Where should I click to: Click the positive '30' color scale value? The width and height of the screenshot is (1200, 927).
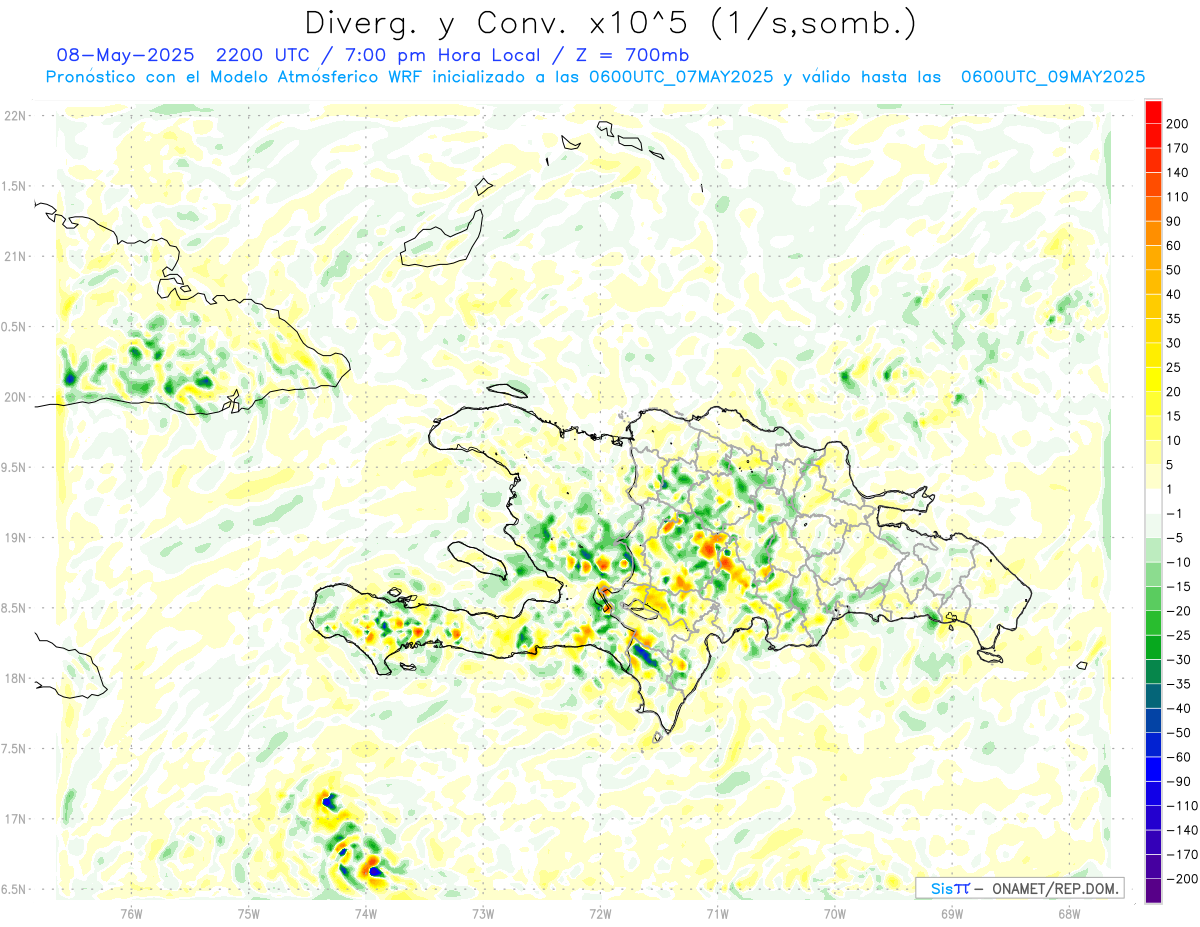[x=1174, y=343]
